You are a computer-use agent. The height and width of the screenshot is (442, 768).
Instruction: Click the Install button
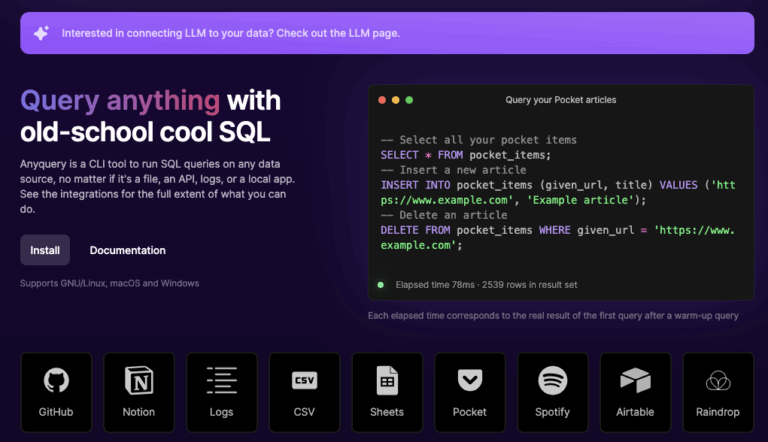click(45, 250)
